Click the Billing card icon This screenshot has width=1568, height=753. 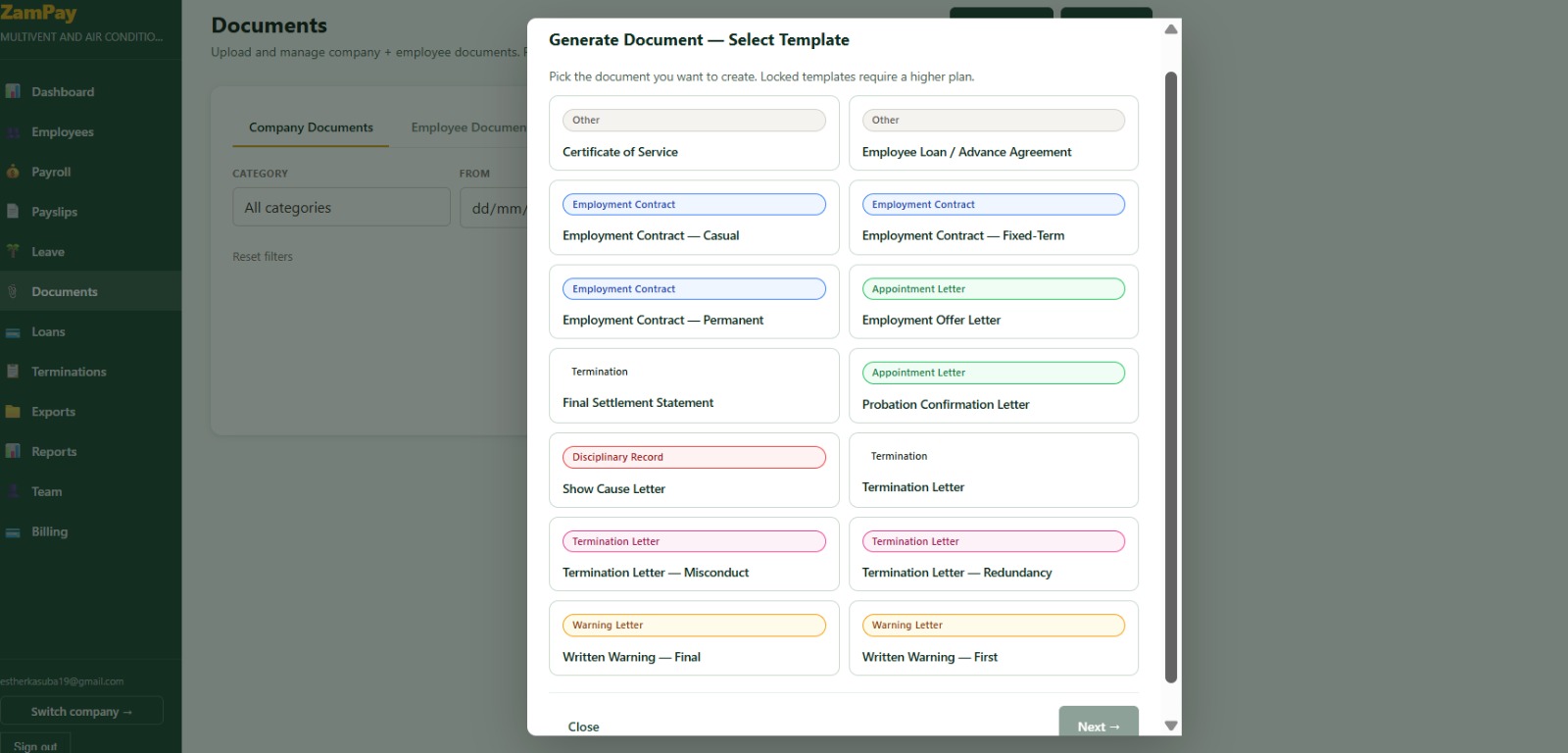13,531
